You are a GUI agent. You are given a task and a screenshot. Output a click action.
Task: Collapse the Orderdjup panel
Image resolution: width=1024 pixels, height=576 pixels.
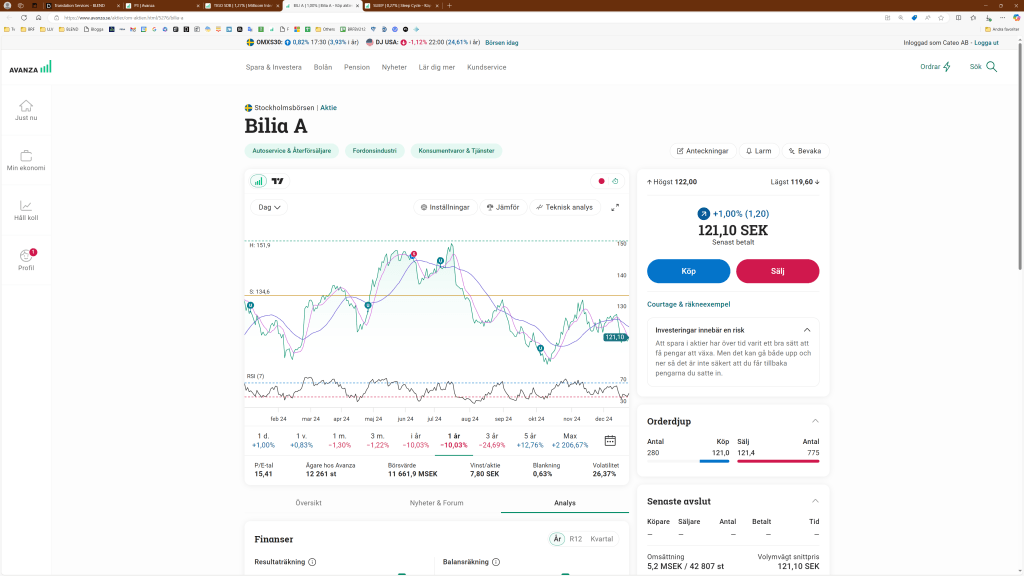815,421
